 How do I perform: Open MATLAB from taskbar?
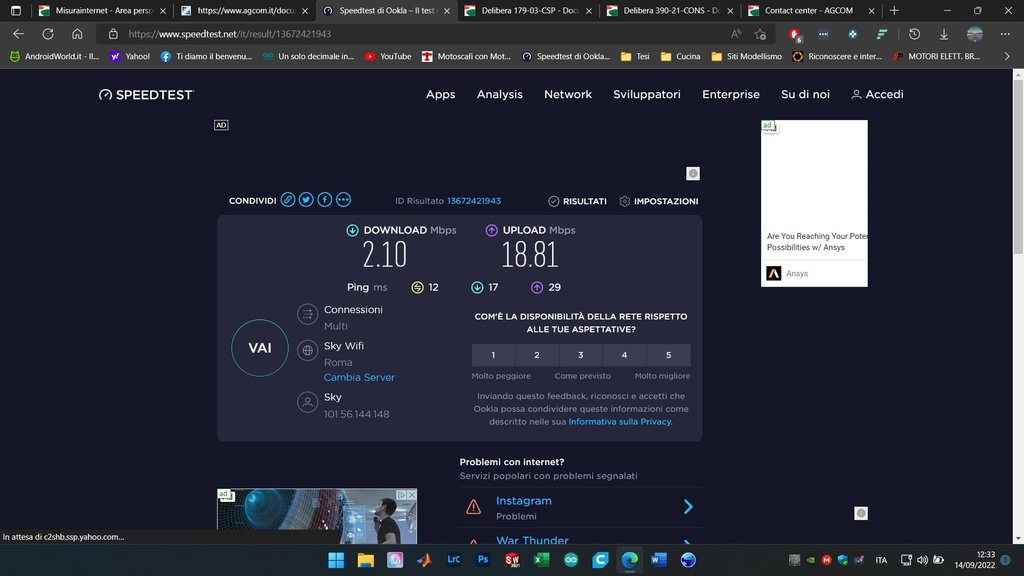click(x=424, y=560)
